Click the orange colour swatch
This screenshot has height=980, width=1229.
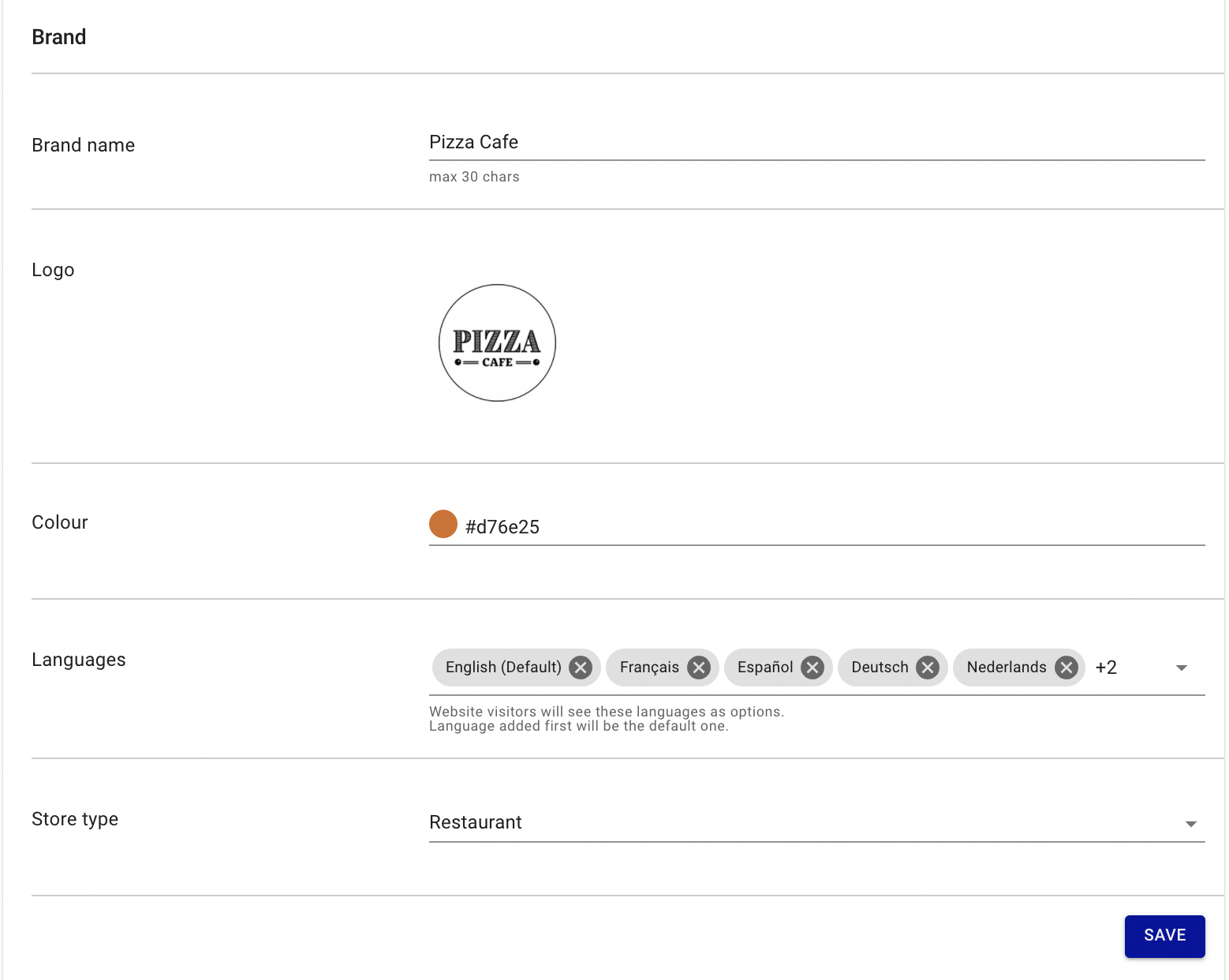pyautogui.click(x=443, y=524)
